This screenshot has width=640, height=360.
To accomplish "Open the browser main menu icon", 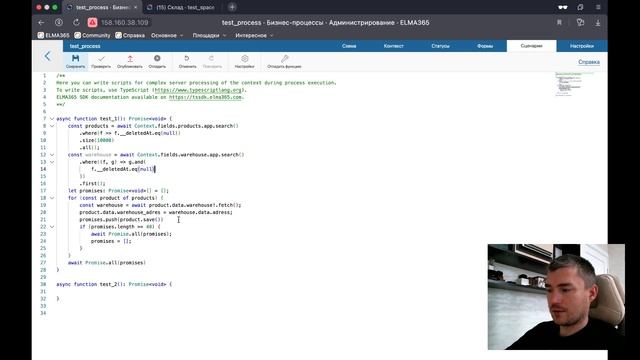I will pos(598,7).
